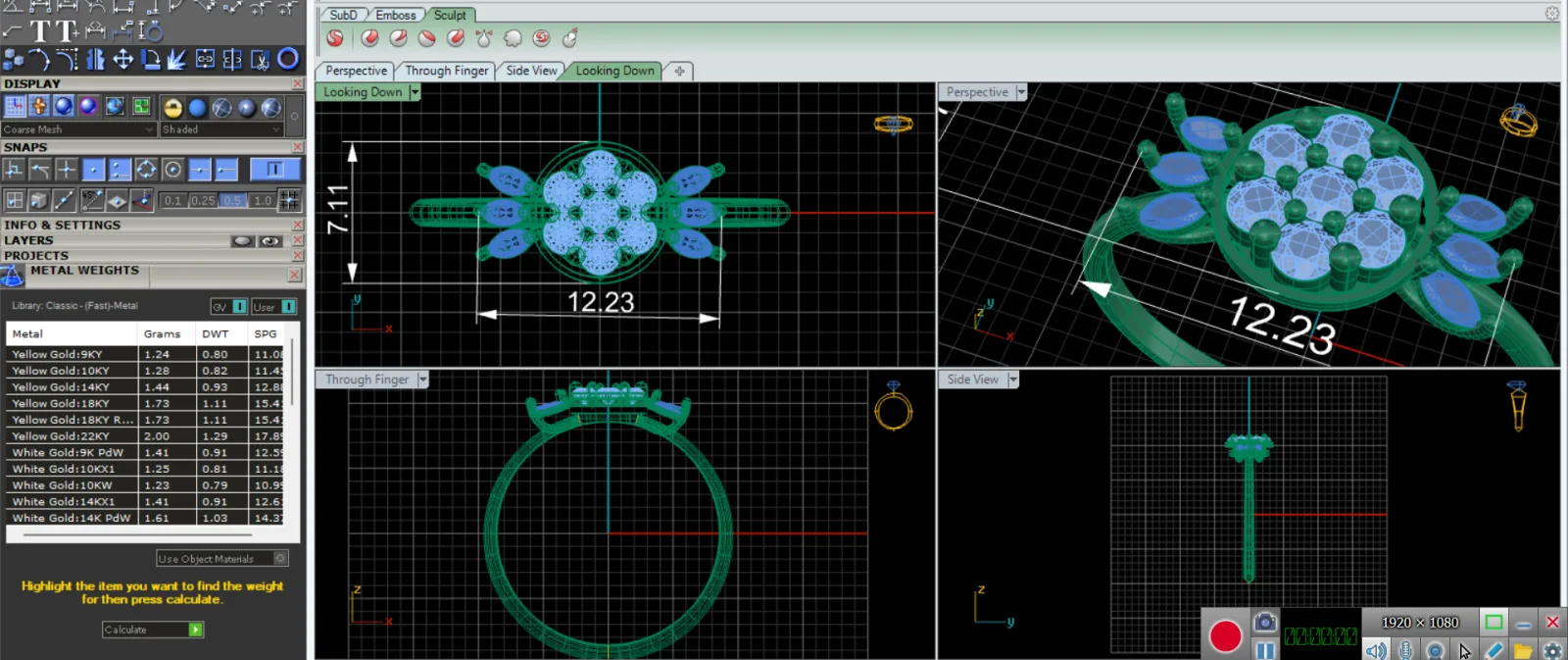The height and width of the screenshot is (660, 1568).
Task: Open the recorder folder icon
Action: (1523, 650)
